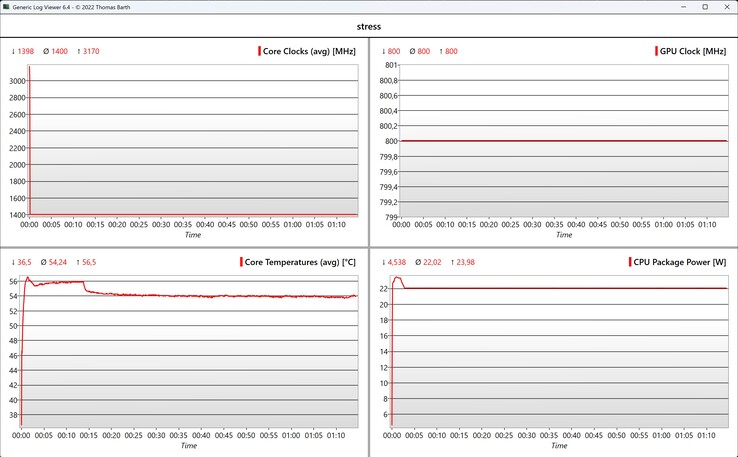Viewport: 738px width, 457px height.
Task: Click the 14 y-axis tick in CPU Package Power chart
Action: click(x=384, y=352)
